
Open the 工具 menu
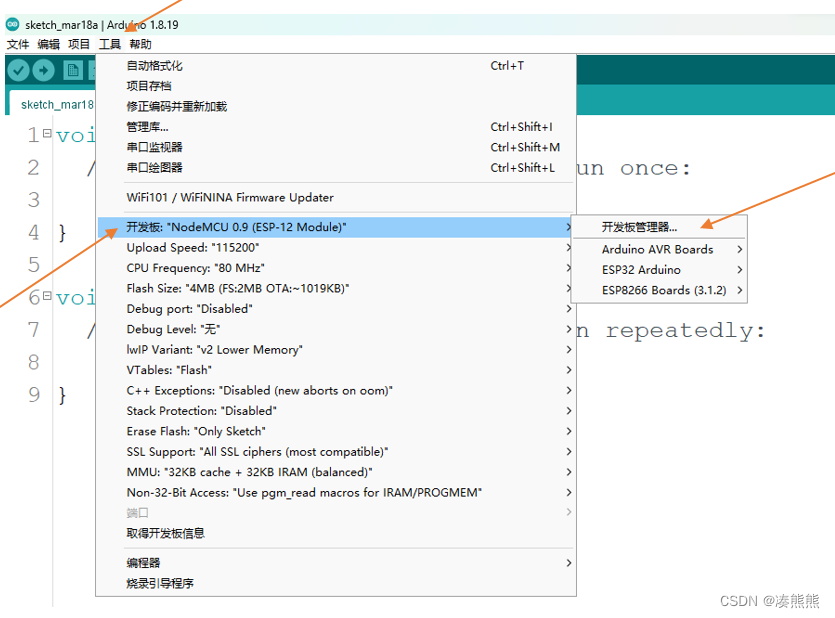point(110,44)
